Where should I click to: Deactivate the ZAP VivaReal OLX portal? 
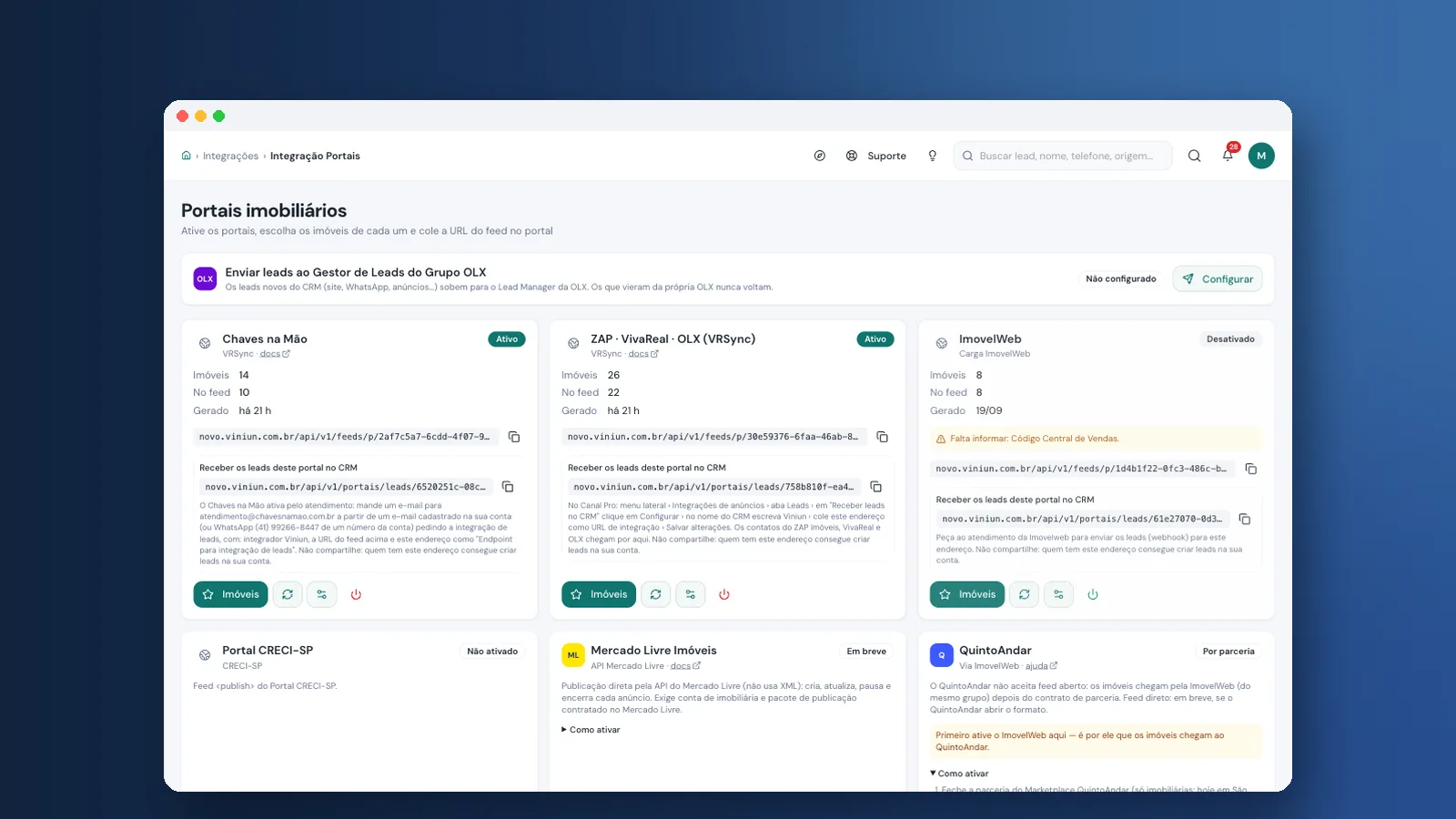click(x=724, y=594)
